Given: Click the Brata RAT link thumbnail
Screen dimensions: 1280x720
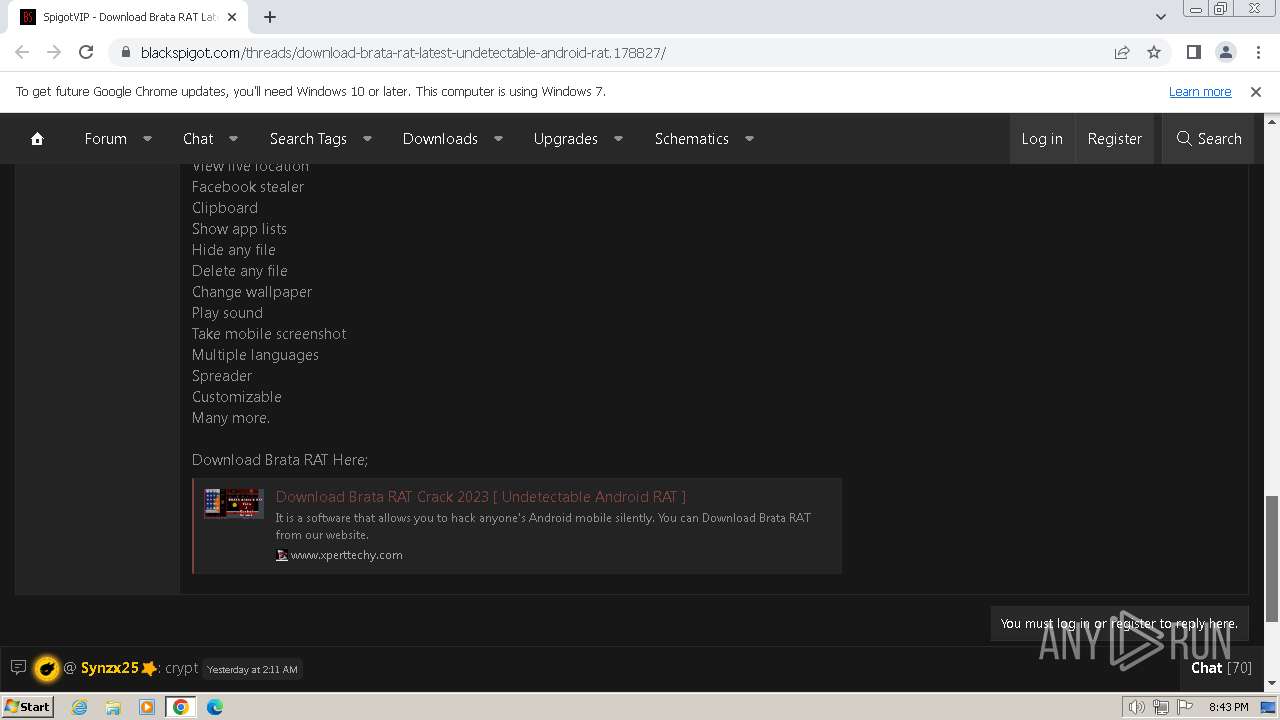Looking at the screenshot, I should (x=234, y=503).
